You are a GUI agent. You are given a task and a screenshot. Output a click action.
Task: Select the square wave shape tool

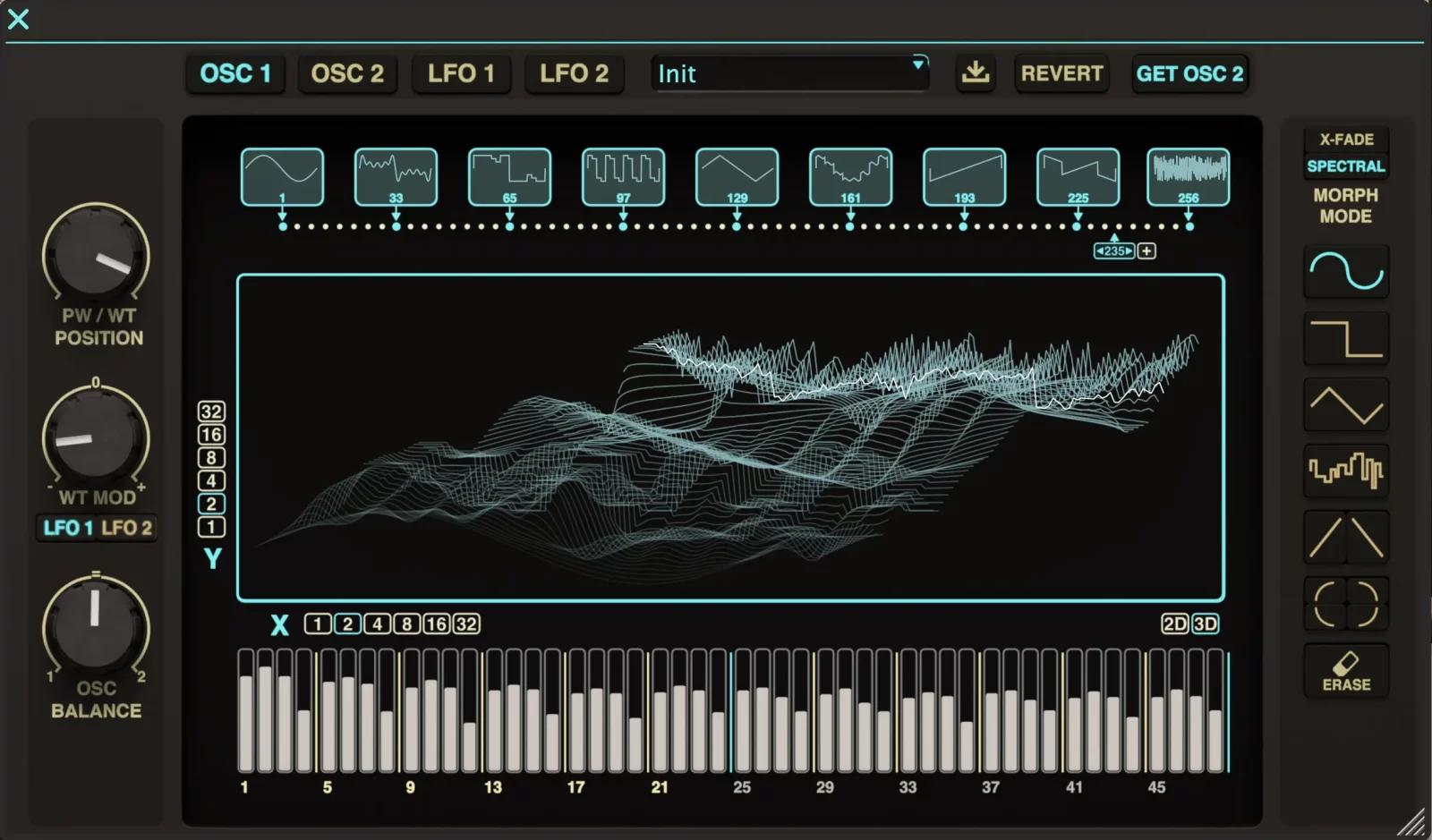click(x=1346, y=339)
